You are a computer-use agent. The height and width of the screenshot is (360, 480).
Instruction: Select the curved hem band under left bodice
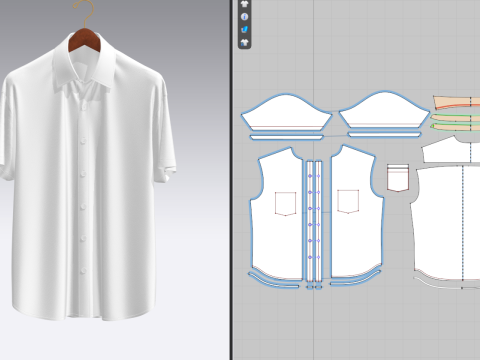point(273,281)
